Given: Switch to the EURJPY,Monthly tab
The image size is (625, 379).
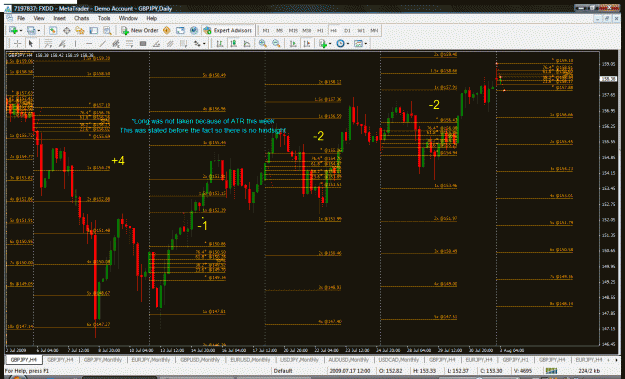Looking at the screenshot, I should [151, 360].
